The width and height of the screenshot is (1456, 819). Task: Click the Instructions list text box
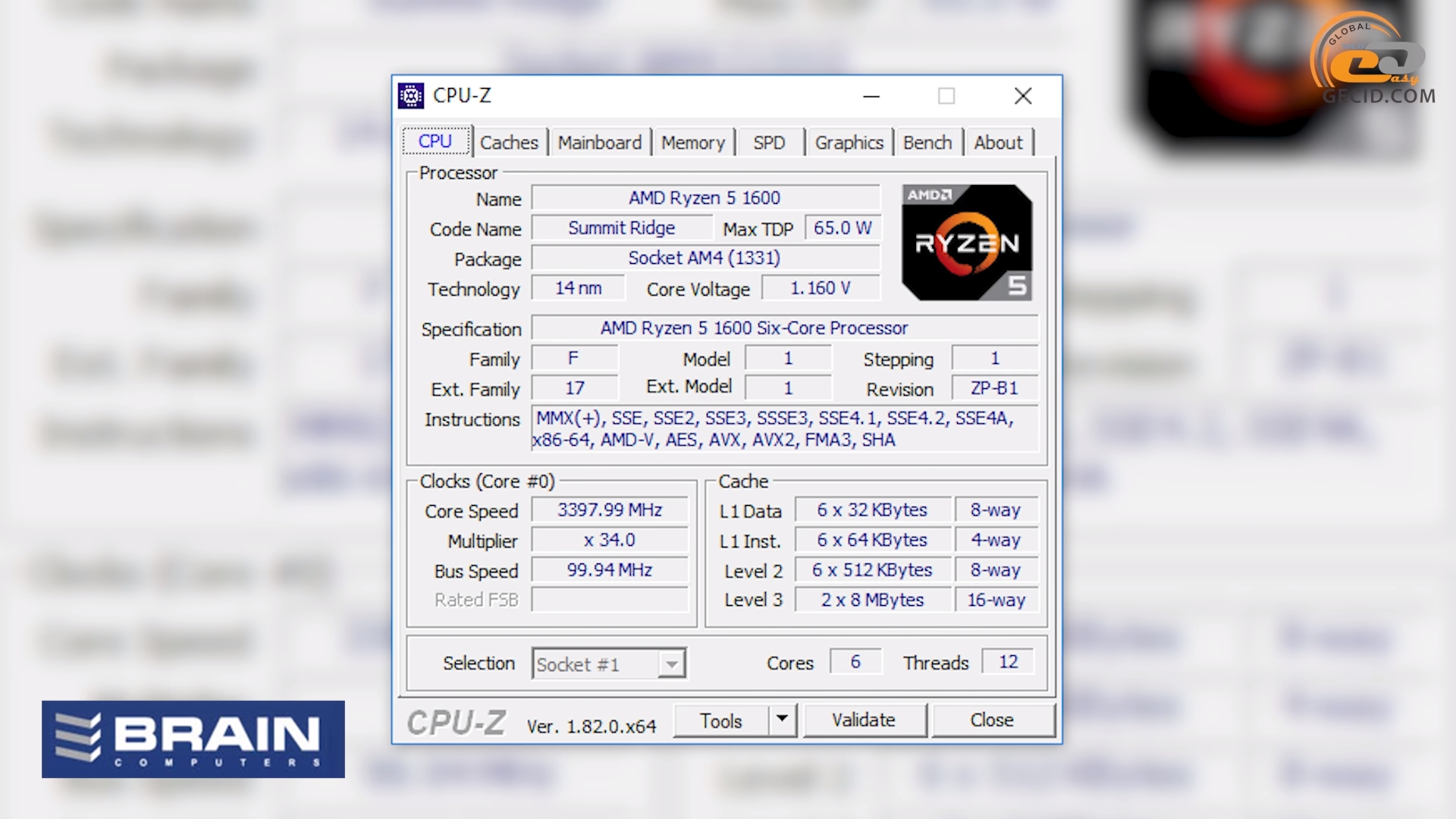pos(785,428)
